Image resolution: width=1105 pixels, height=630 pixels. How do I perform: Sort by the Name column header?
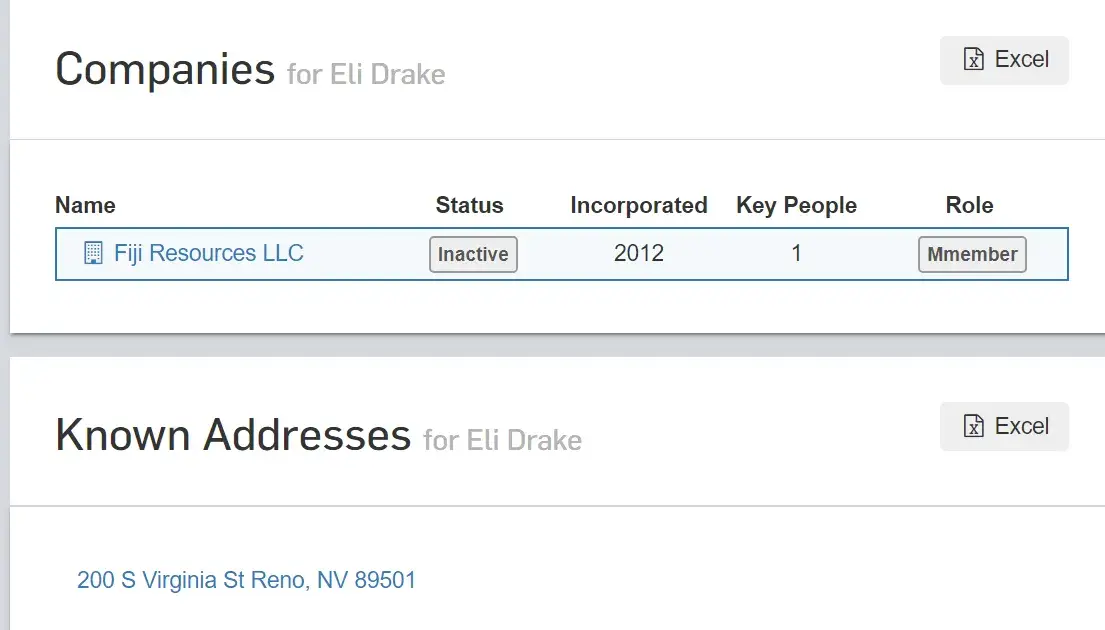85,206
